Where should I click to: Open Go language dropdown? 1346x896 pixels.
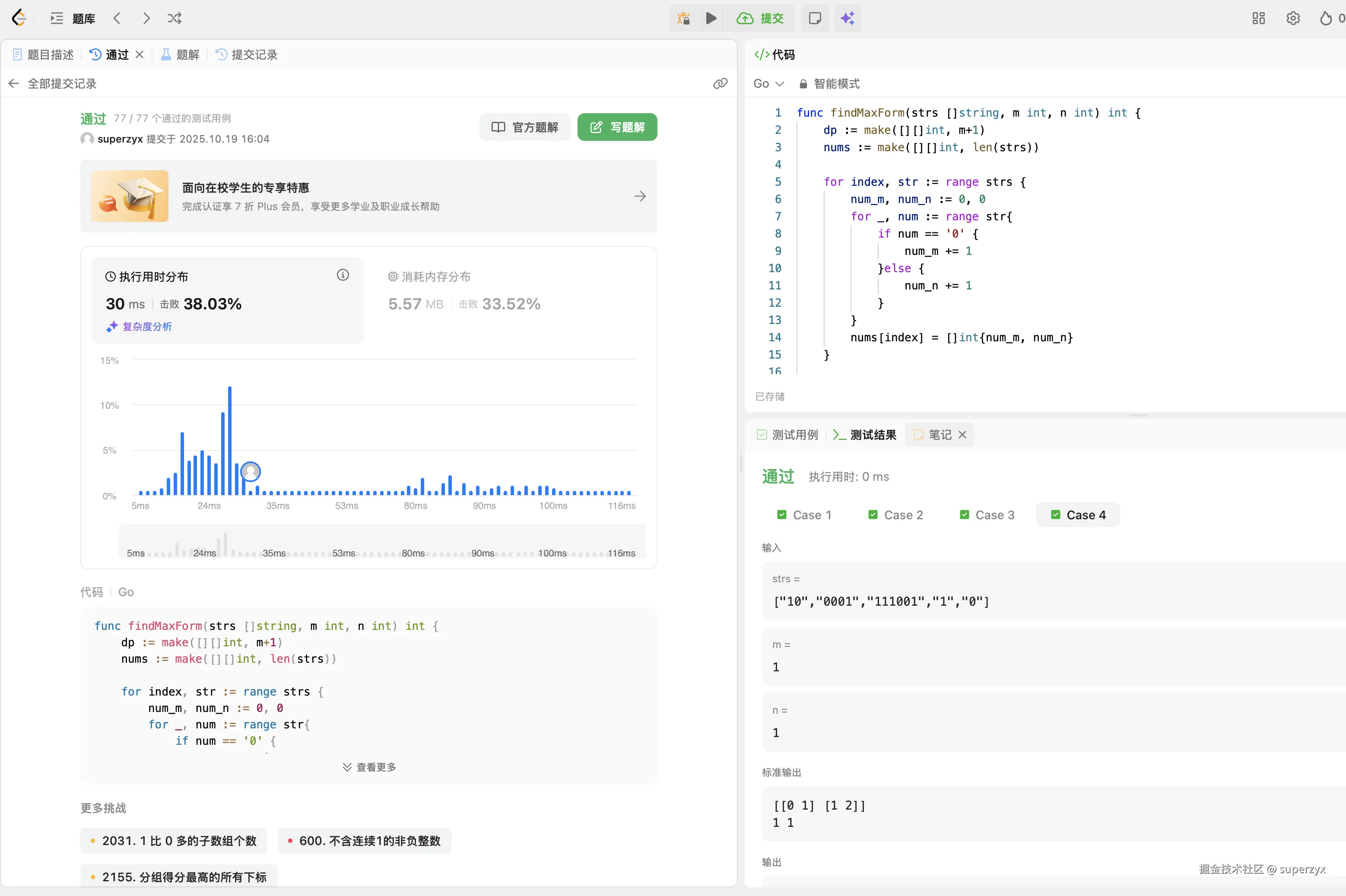pos(768,83)
